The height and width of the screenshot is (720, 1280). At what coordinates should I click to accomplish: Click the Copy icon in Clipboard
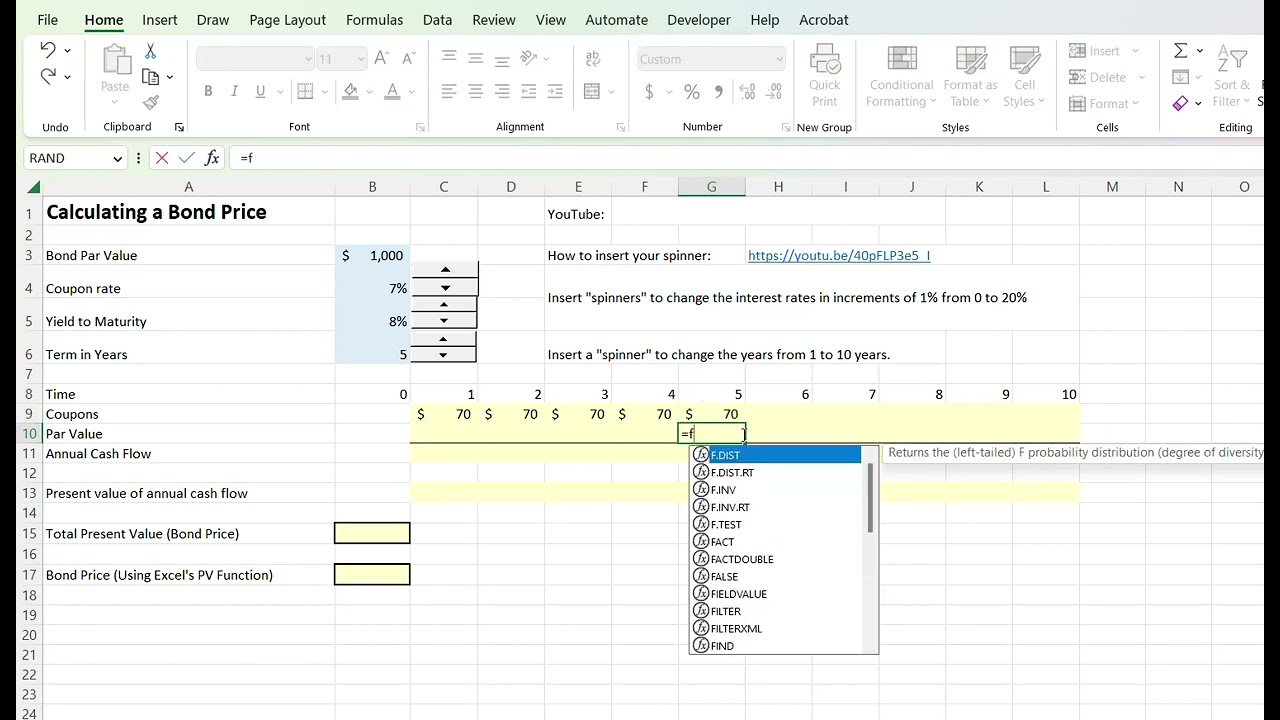[x=150, y=77]
